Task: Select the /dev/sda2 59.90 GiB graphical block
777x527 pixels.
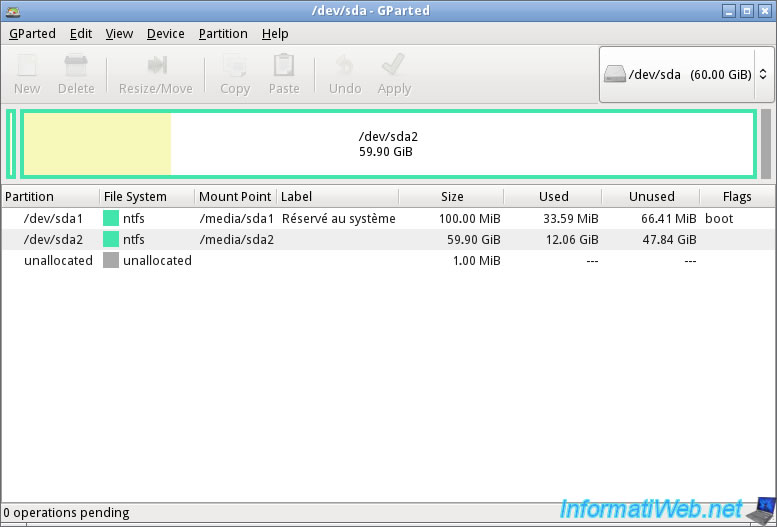Action: tap(388, 144)
